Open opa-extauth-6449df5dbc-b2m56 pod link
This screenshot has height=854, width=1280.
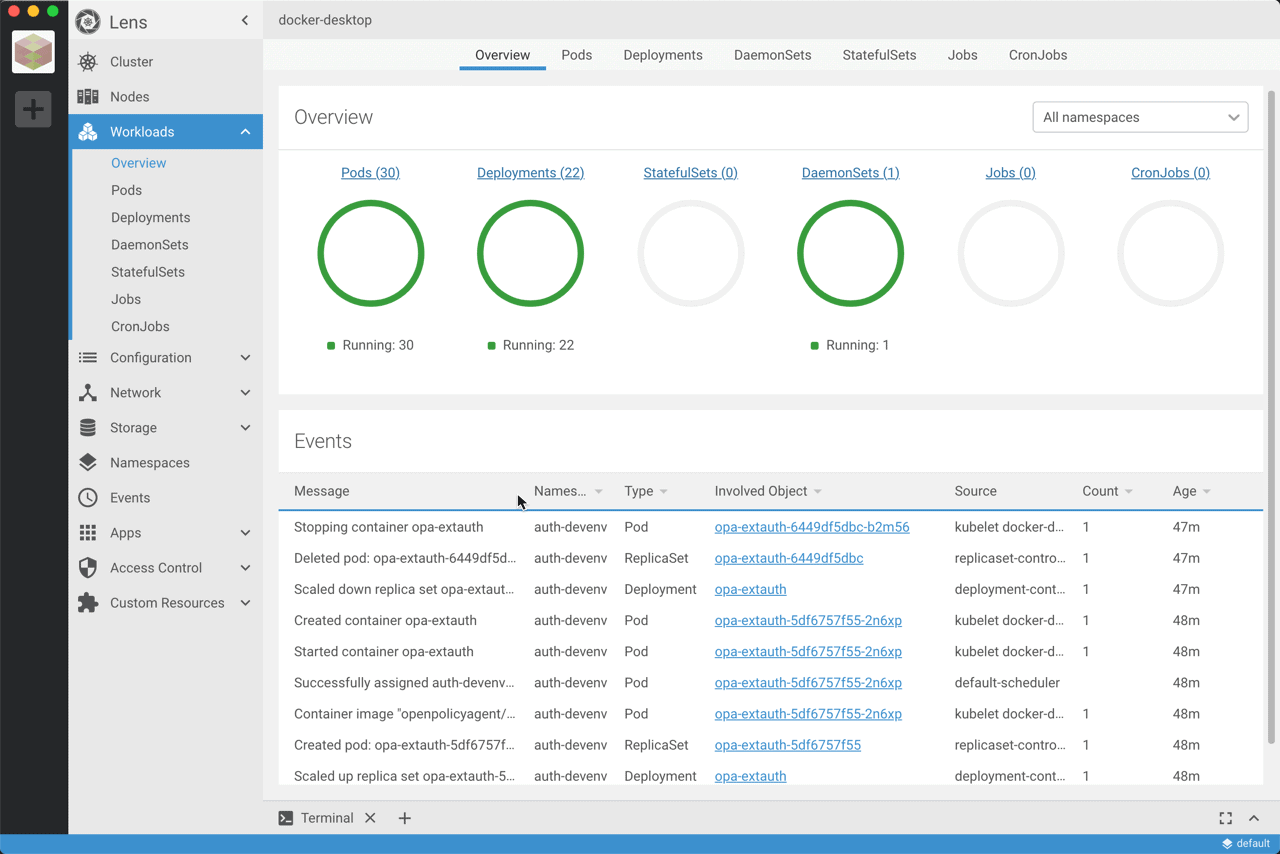click(x=812, y=527)
